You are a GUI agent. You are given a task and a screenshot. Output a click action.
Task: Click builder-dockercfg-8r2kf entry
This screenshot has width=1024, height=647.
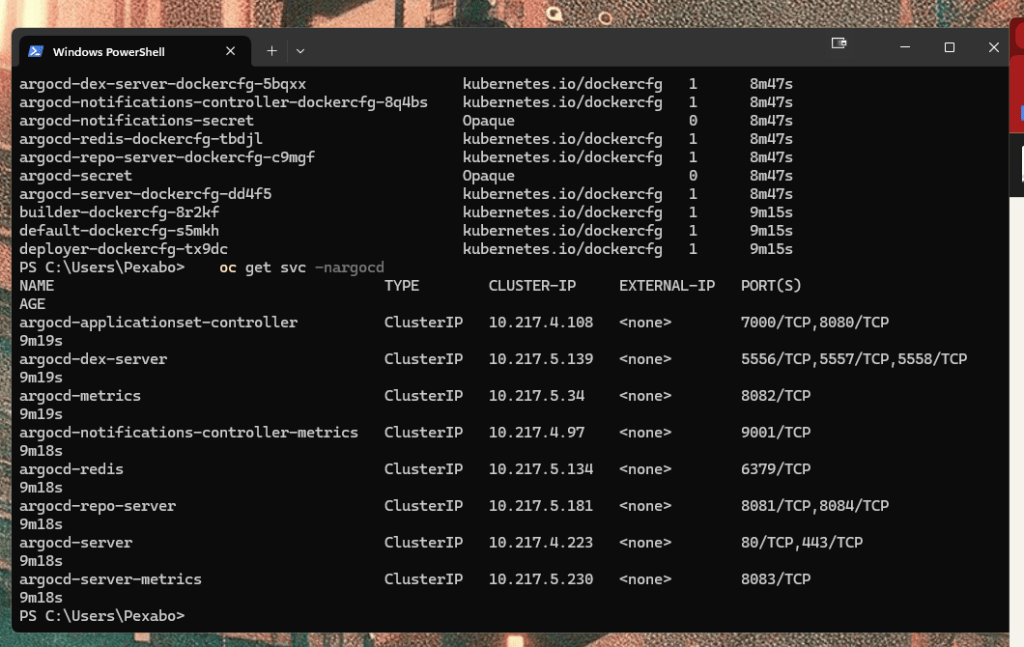119,212
